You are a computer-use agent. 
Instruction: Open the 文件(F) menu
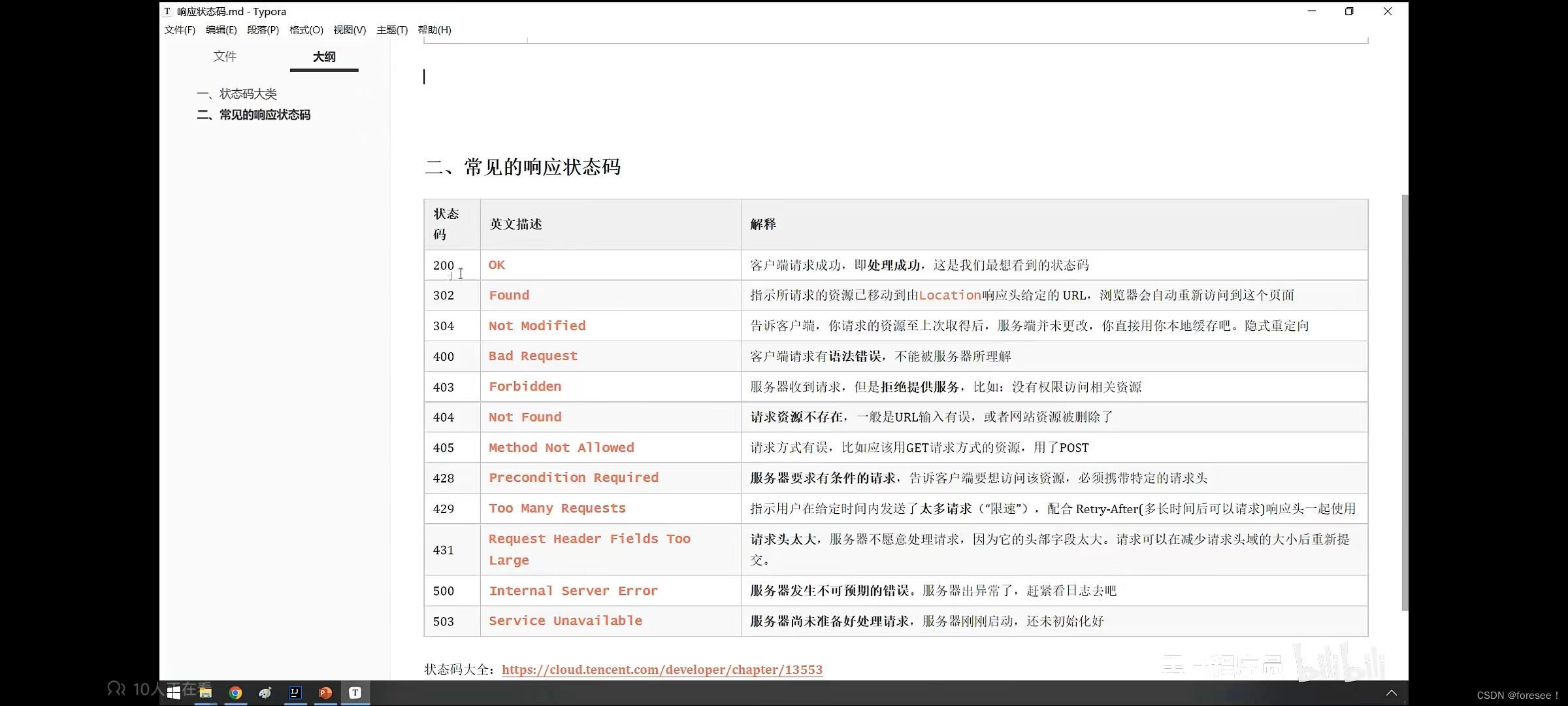coord(180,30)
